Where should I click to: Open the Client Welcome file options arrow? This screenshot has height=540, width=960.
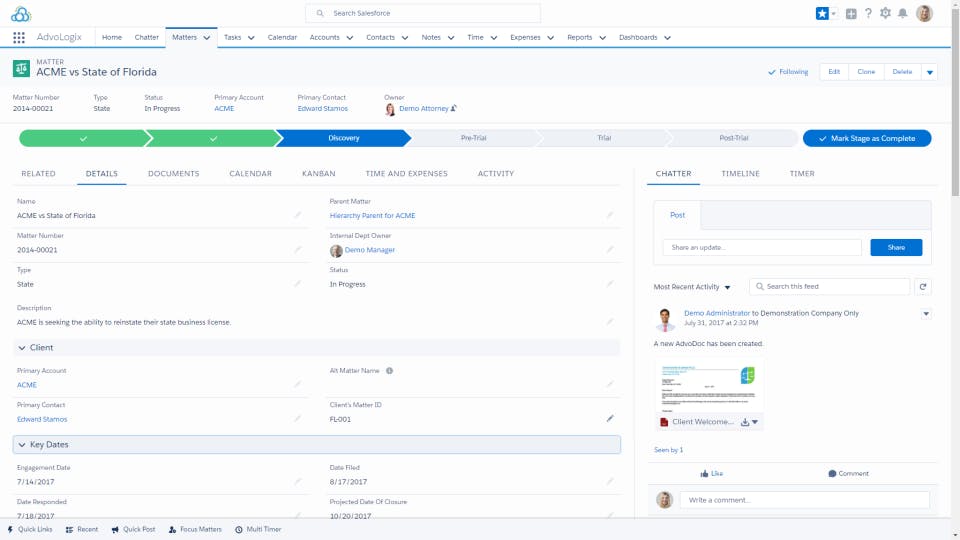(x=755, y=422)
